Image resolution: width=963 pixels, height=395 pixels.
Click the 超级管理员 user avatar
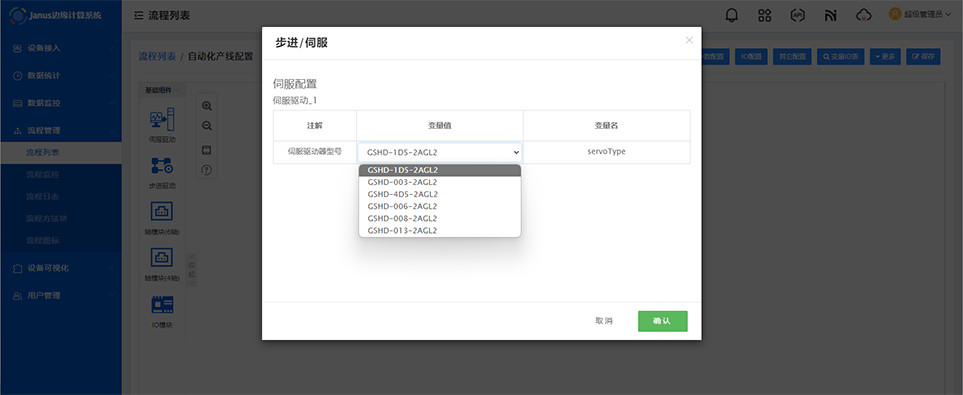[x=895, y=14]
